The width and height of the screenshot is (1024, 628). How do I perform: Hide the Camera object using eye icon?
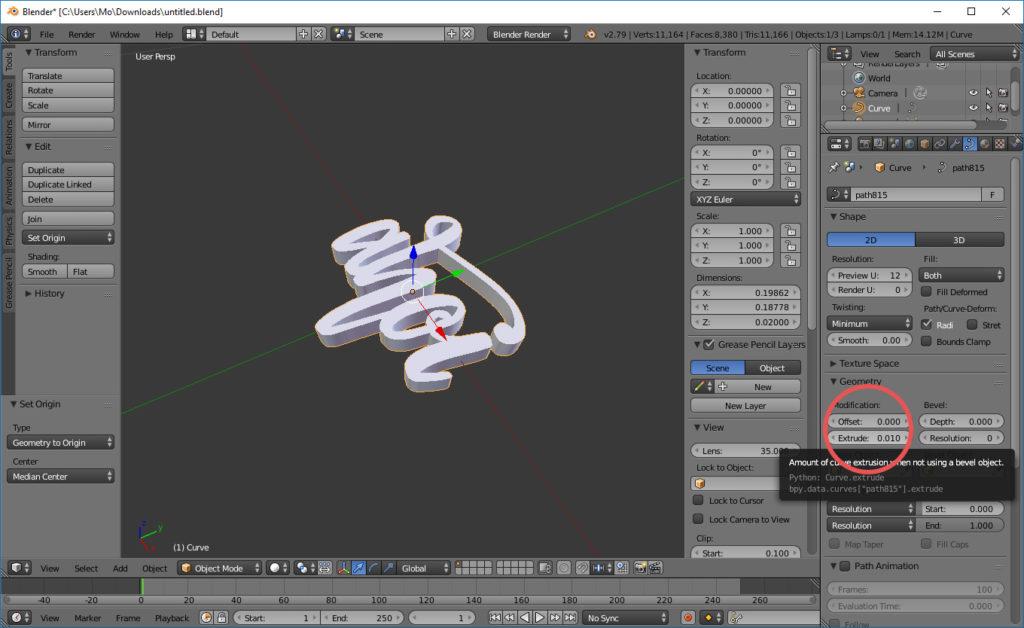(x=973, y=93)
